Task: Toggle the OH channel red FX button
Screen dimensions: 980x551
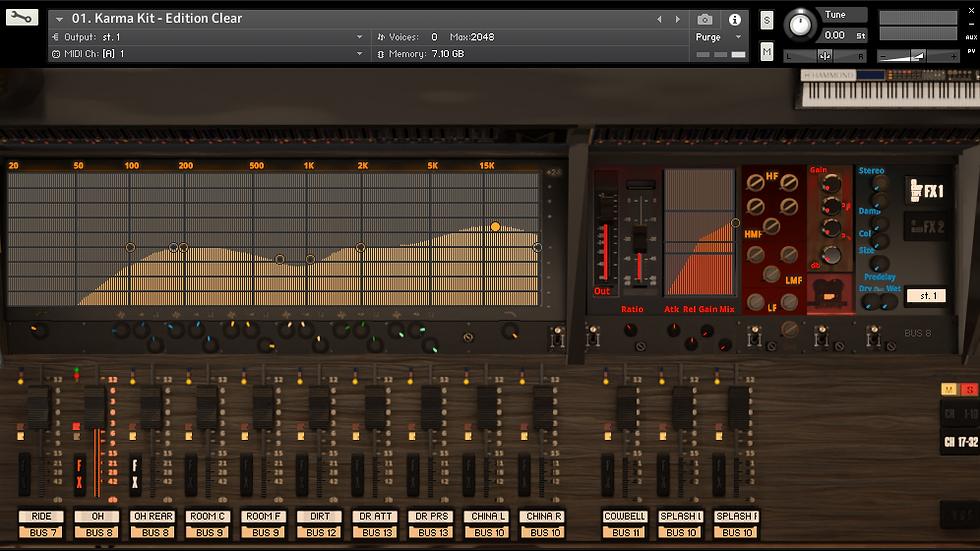Action: [x=79, y=473]
